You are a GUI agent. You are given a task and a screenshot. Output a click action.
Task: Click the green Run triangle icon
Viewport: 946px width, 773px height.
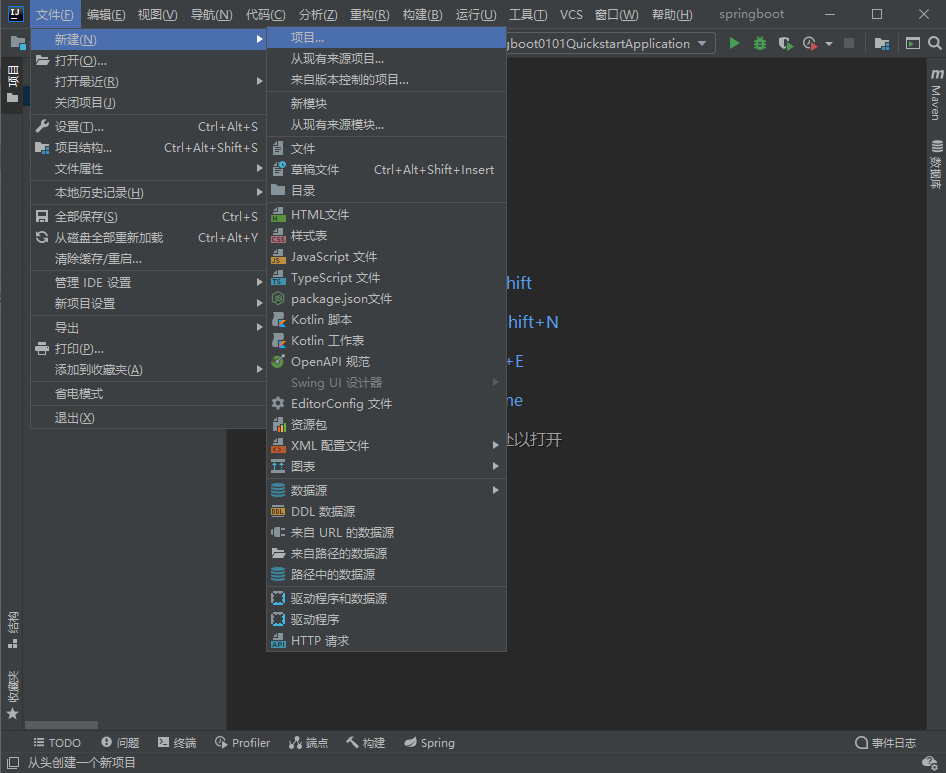[734, 43]
